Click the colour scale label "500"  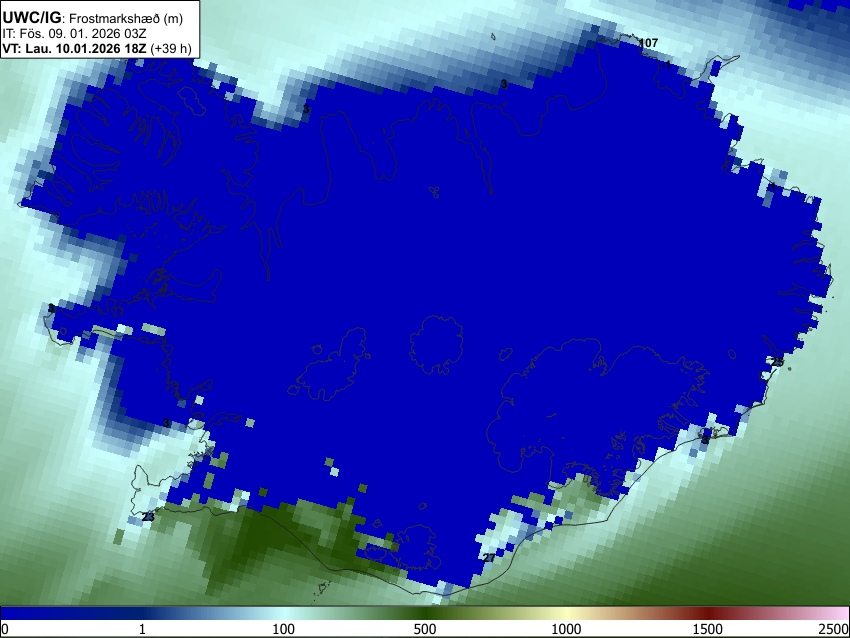point(425,629)
